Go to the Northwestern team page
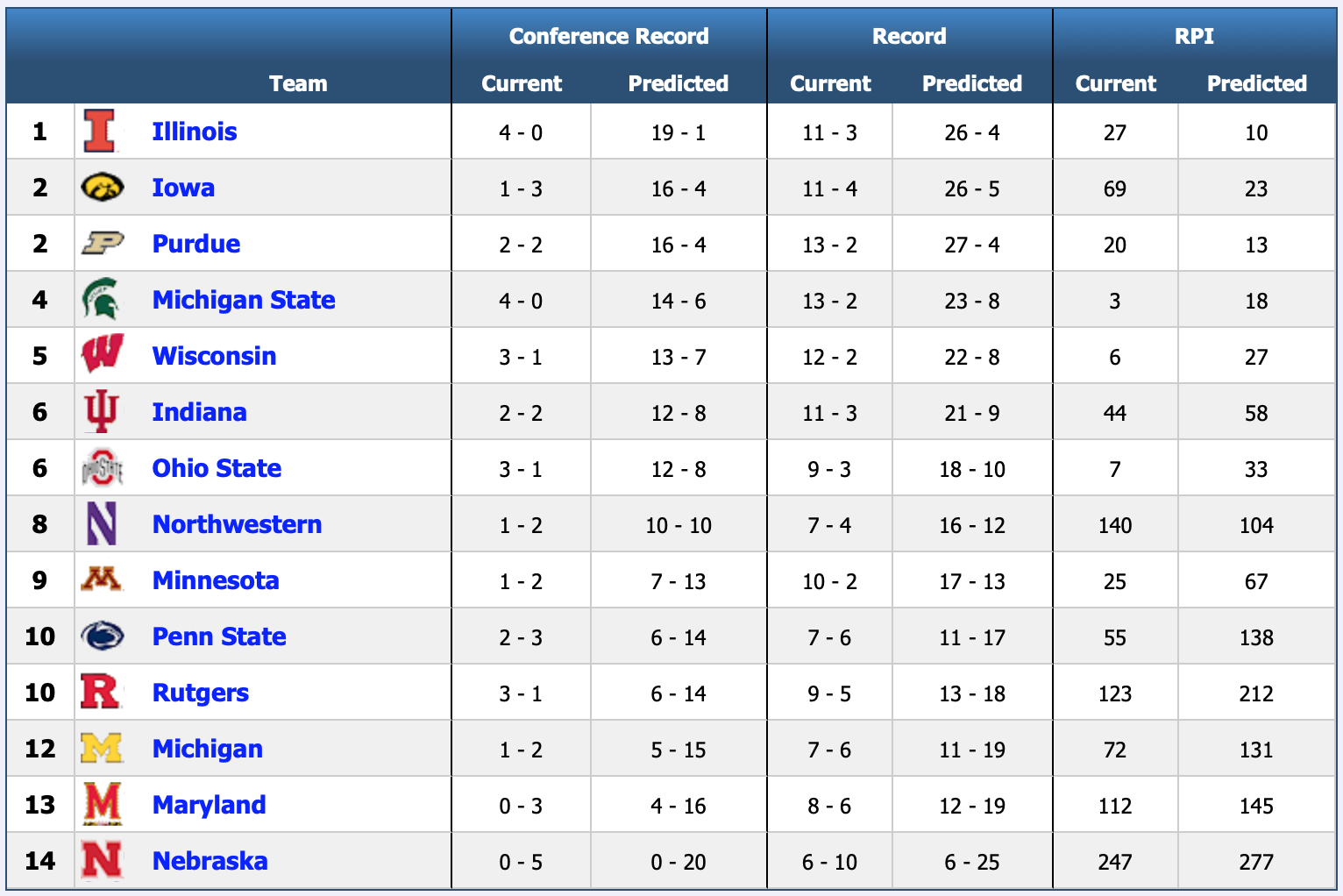 point(237,524)
